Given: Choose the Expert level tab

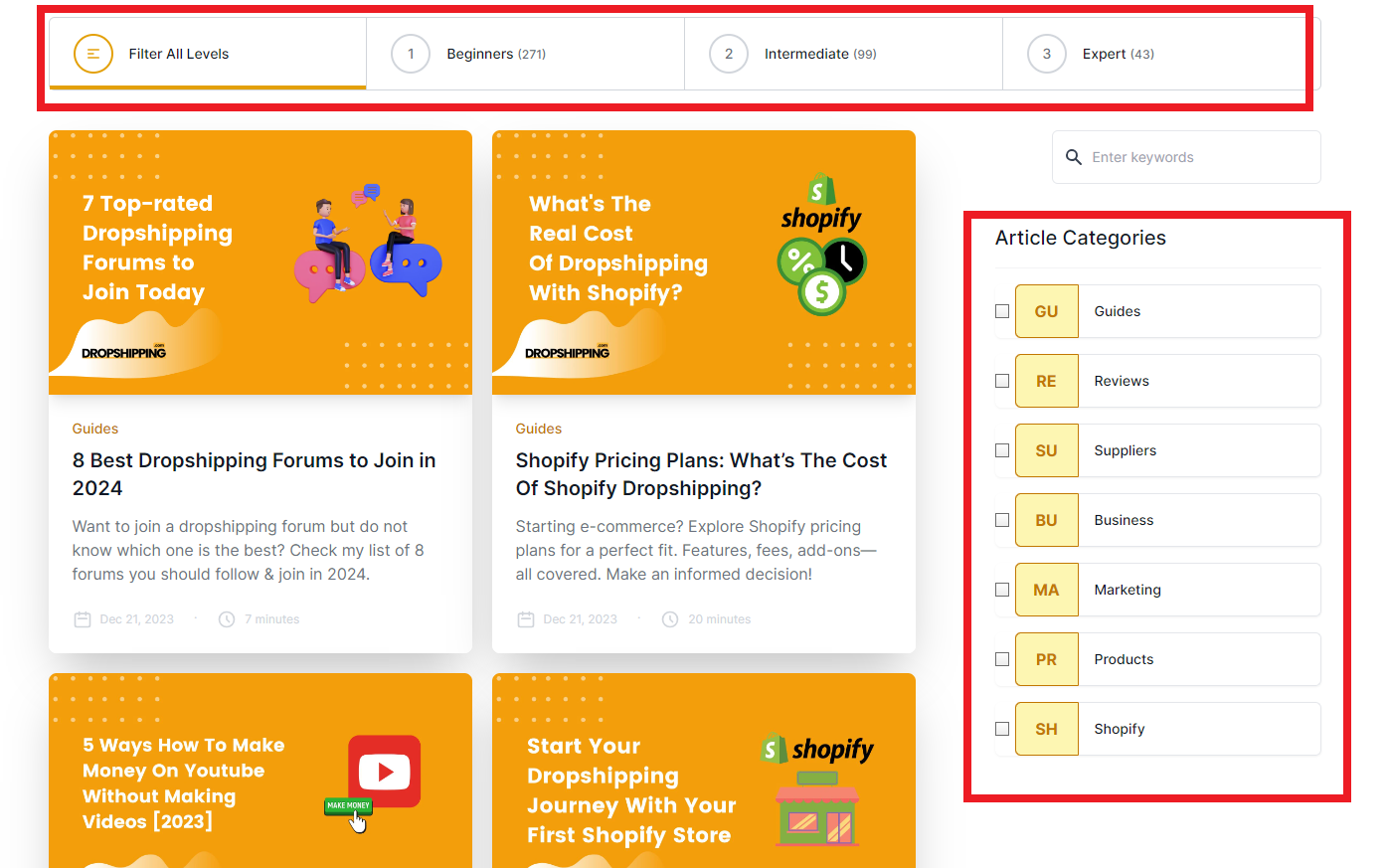Looking at the screenshot, I should (1161, 54).
